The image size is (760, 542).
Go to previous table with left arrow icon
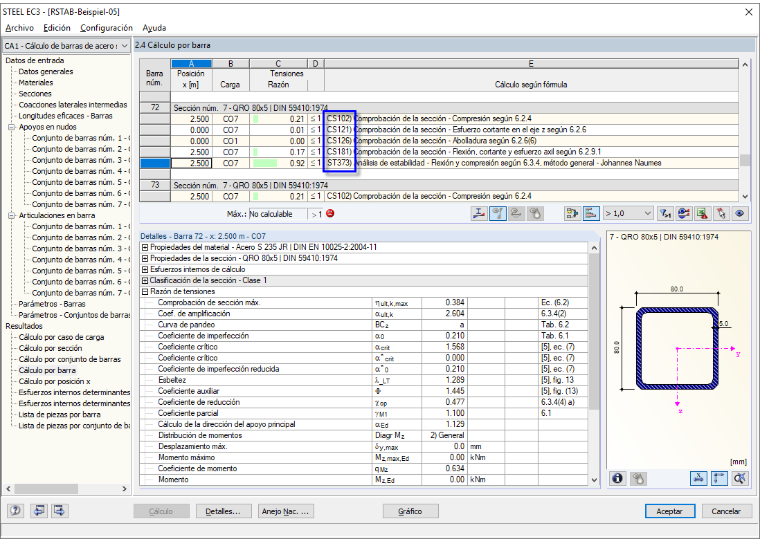click(39, 510)
